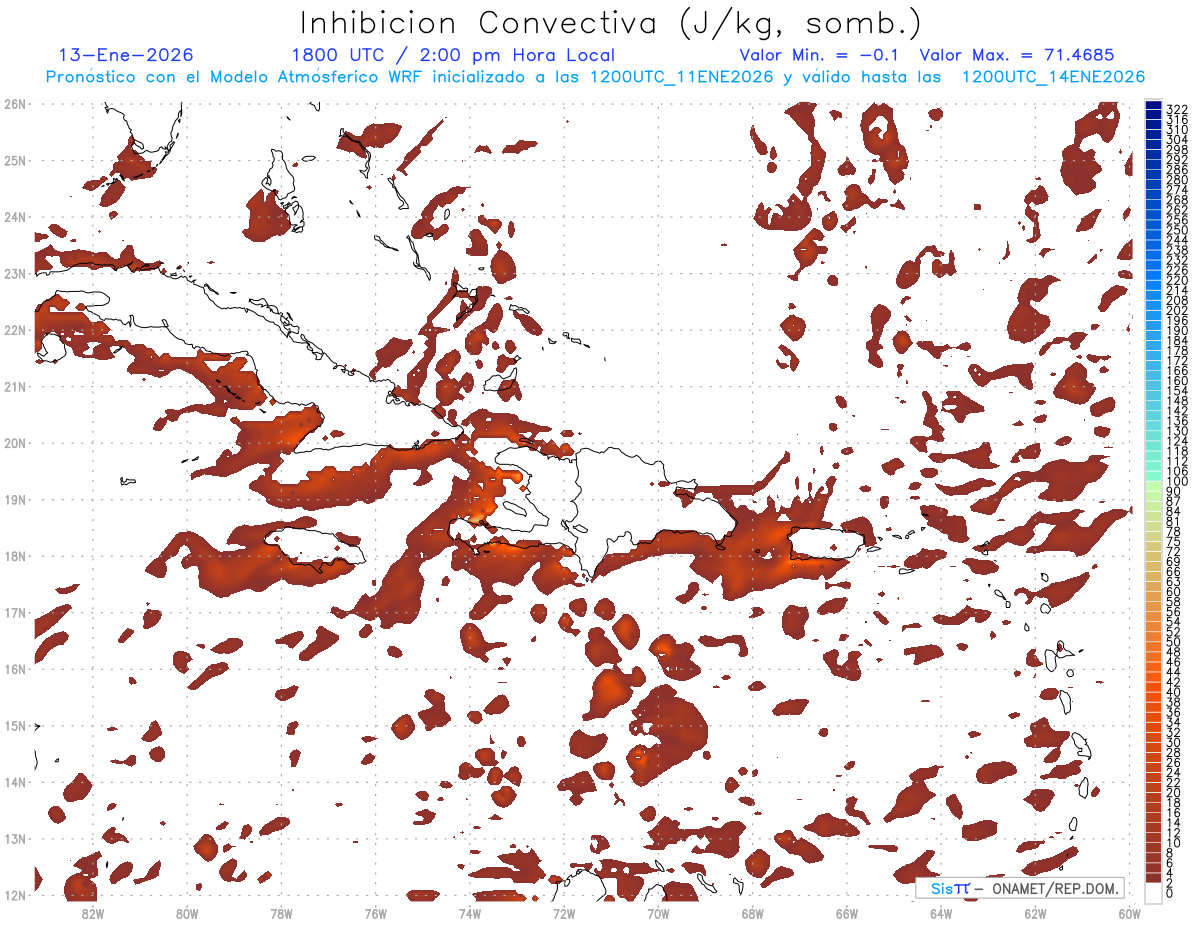Viewport: 1200px width, 927px height.
Task: Click the 24N latitude label
Action: pos(15,217)
